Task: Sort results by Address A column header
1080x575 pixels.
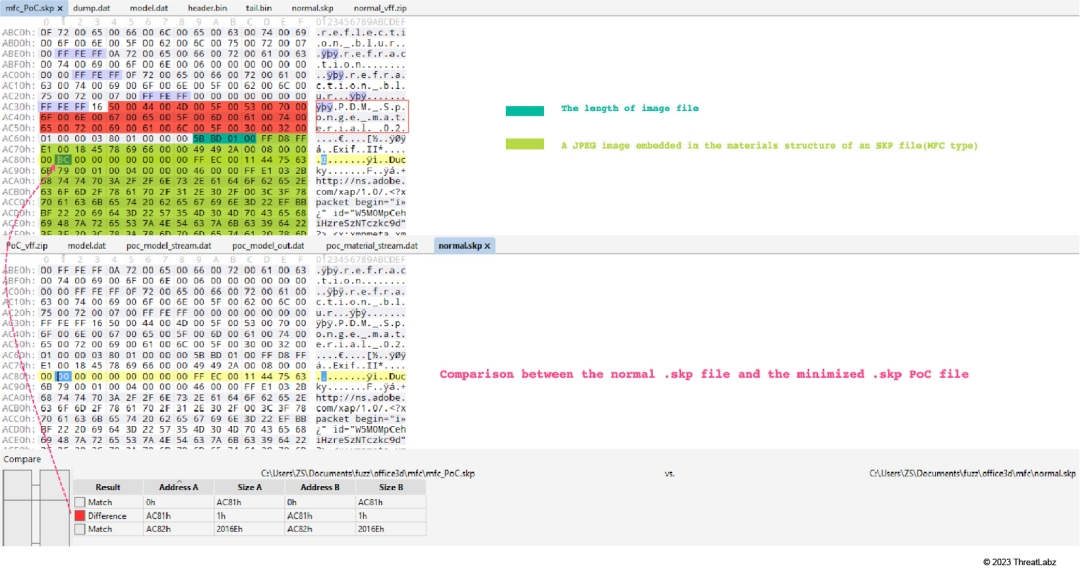Action: click(x=179, y=487)
